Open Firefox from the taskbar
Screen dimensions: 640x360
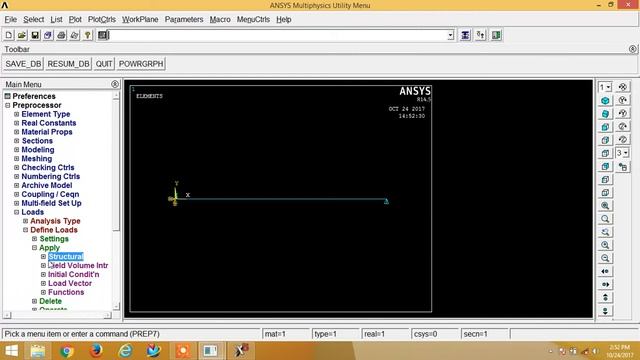[96, 351]
